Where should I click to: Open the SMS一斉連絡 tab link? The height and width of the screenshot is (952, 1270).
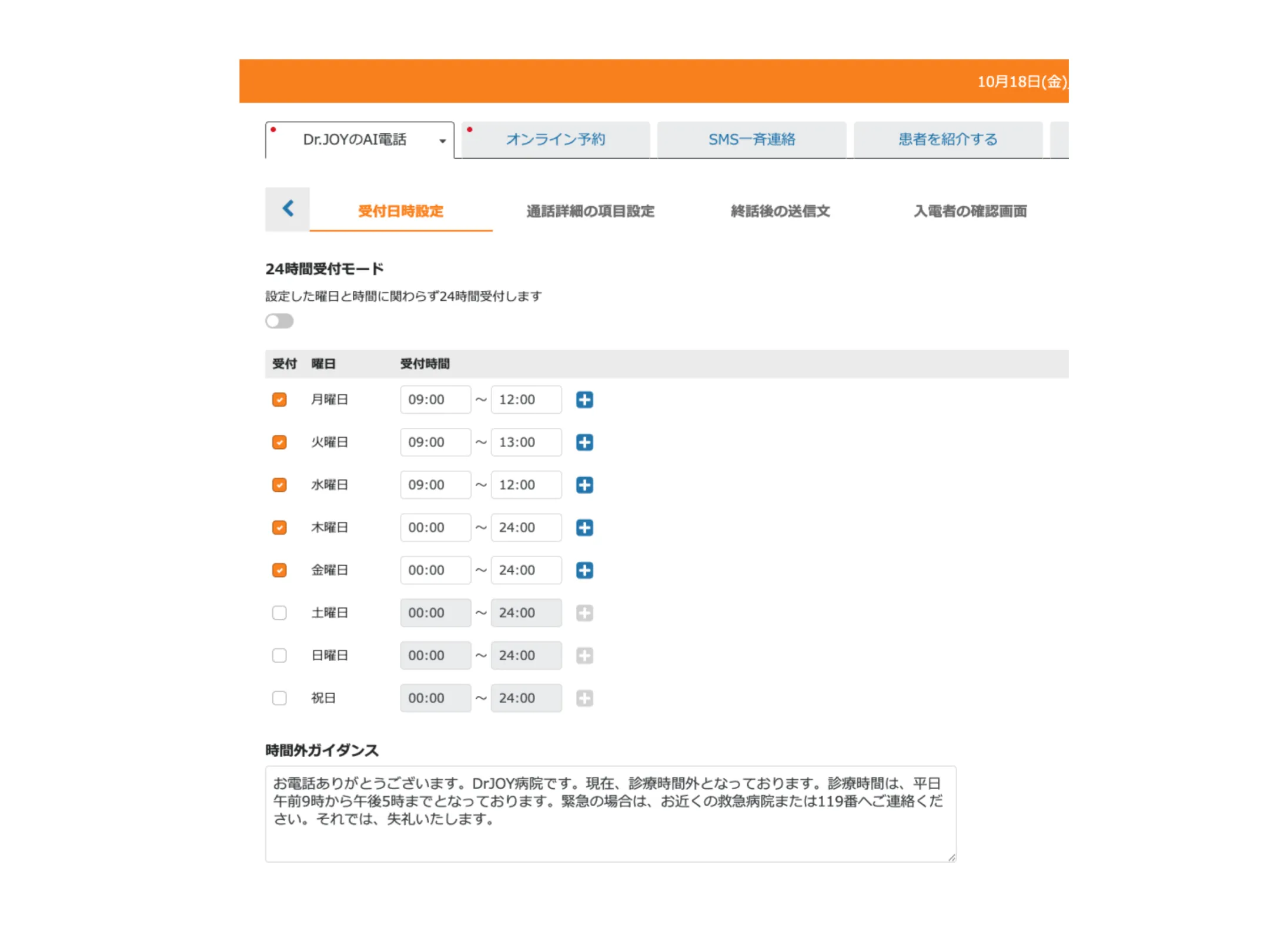pyautogui.click(x=751, y=140)
